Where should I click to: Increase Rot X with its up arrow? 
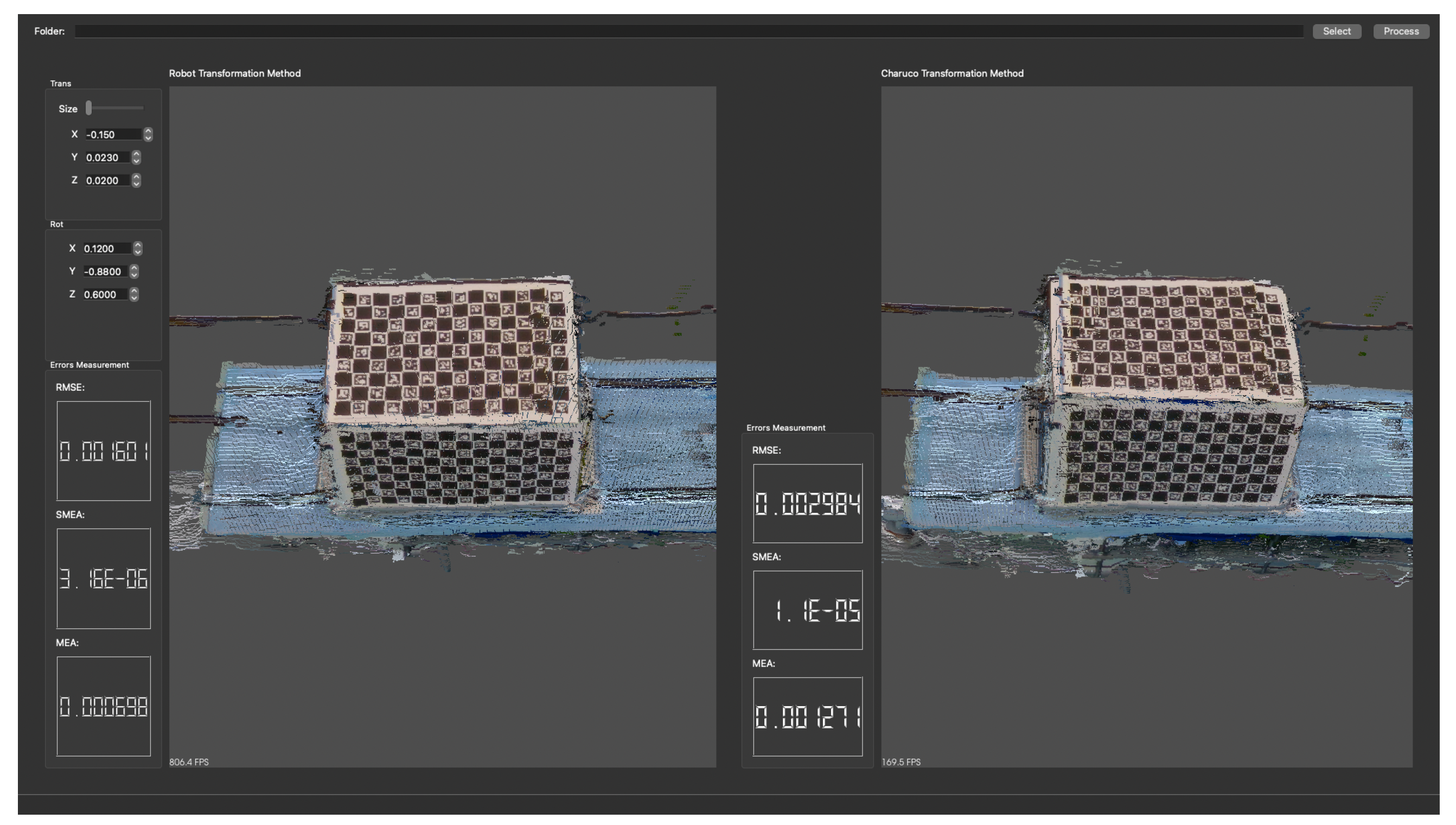point(138,245)
